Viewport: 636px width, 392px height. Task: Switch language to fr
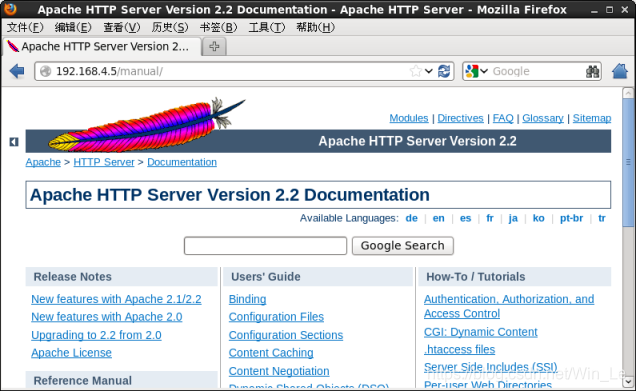[x=490, y=218]
